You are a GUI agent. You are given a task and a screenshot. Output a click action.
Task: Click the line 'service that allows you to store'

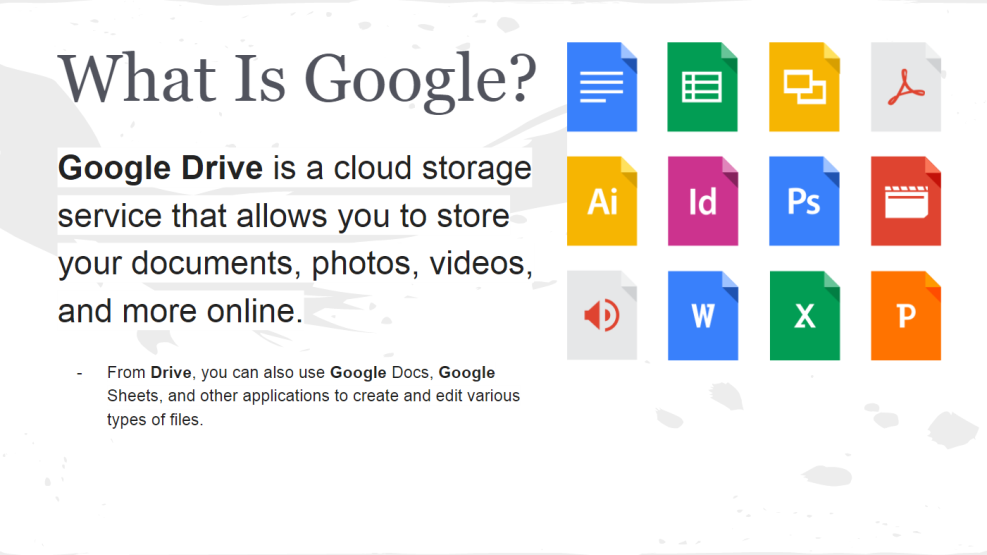284,216
